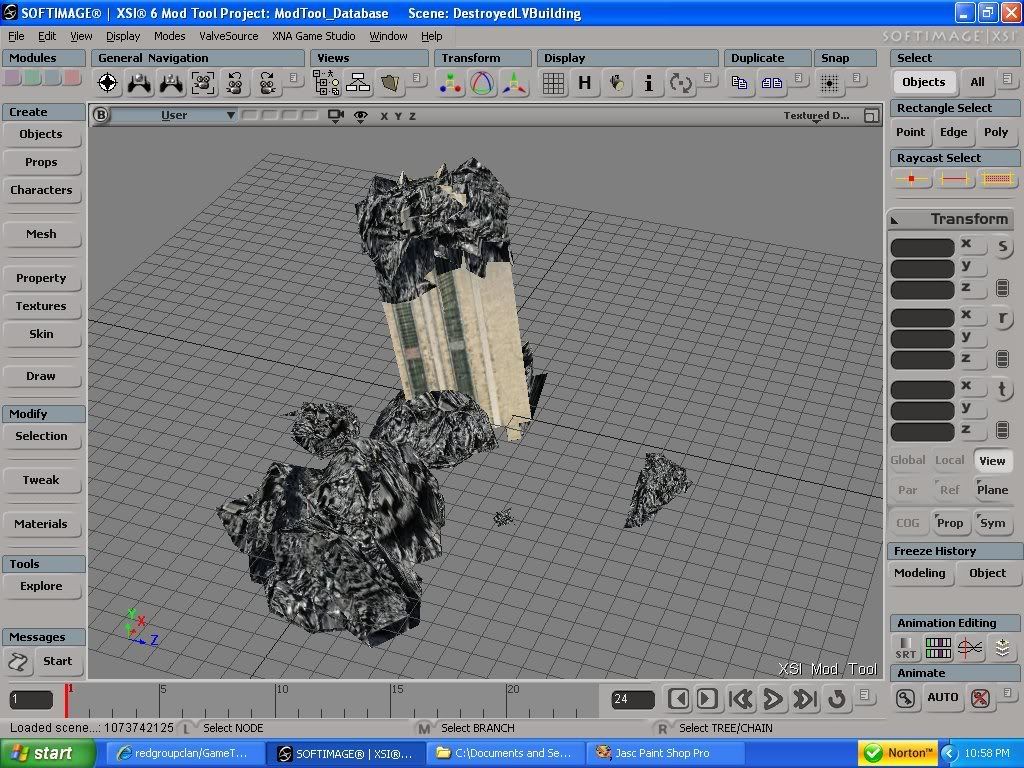Viewport: 1024px width, 768px height.
Task: Open the dopesheet icon in Animation Editing
Action: [x=938, y=648]
